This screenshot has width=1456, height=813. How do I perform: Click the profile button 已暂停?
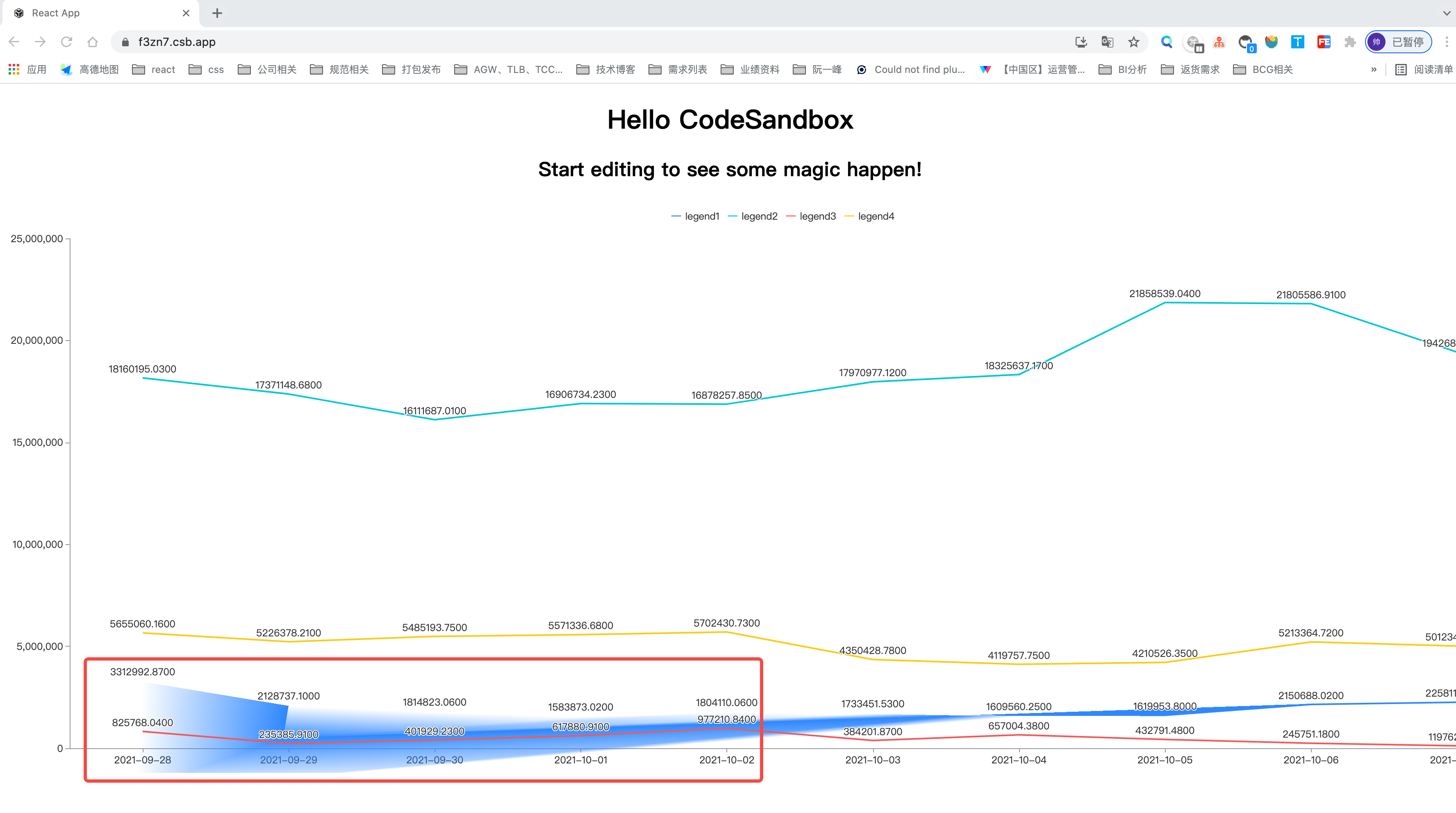[1399, 42]
